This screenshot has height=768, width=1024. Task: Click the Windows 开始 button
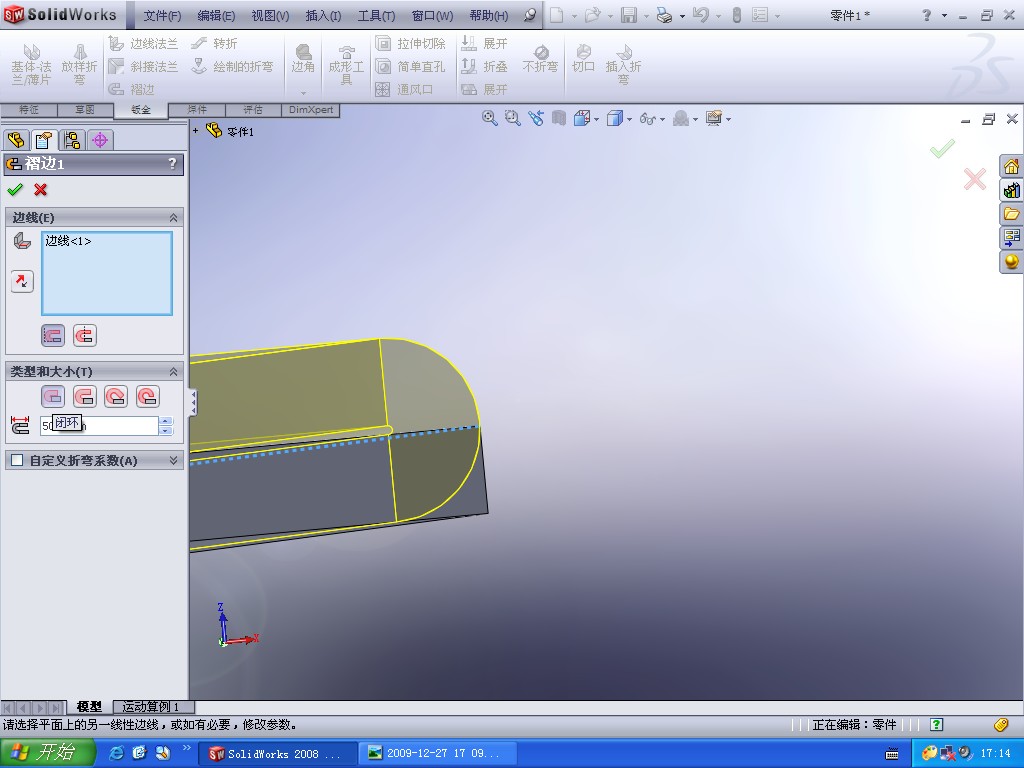tap(47, 753)
